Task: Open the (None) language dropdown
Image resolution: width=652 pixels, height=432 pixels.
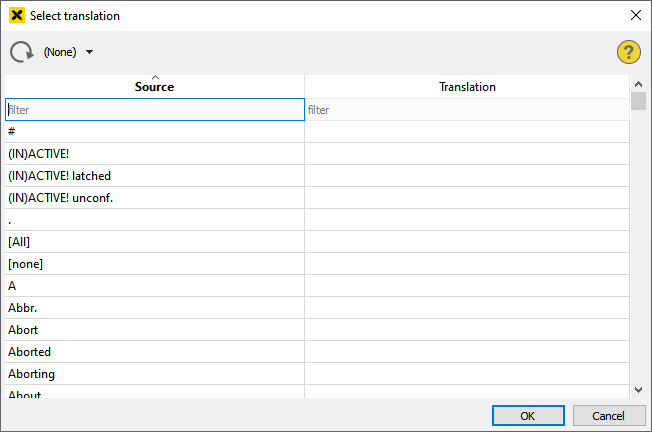Action: (x=68, y=52)
